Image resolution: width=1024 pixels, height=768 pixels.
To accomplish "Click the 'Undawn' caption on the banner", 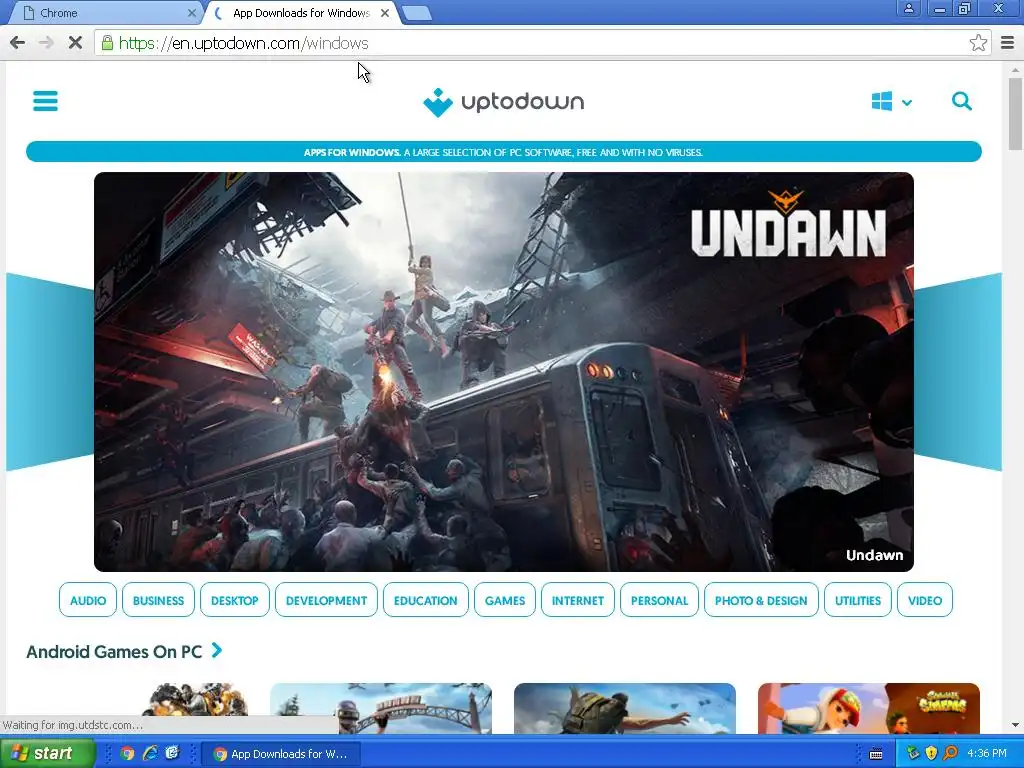I will (874, 555).
